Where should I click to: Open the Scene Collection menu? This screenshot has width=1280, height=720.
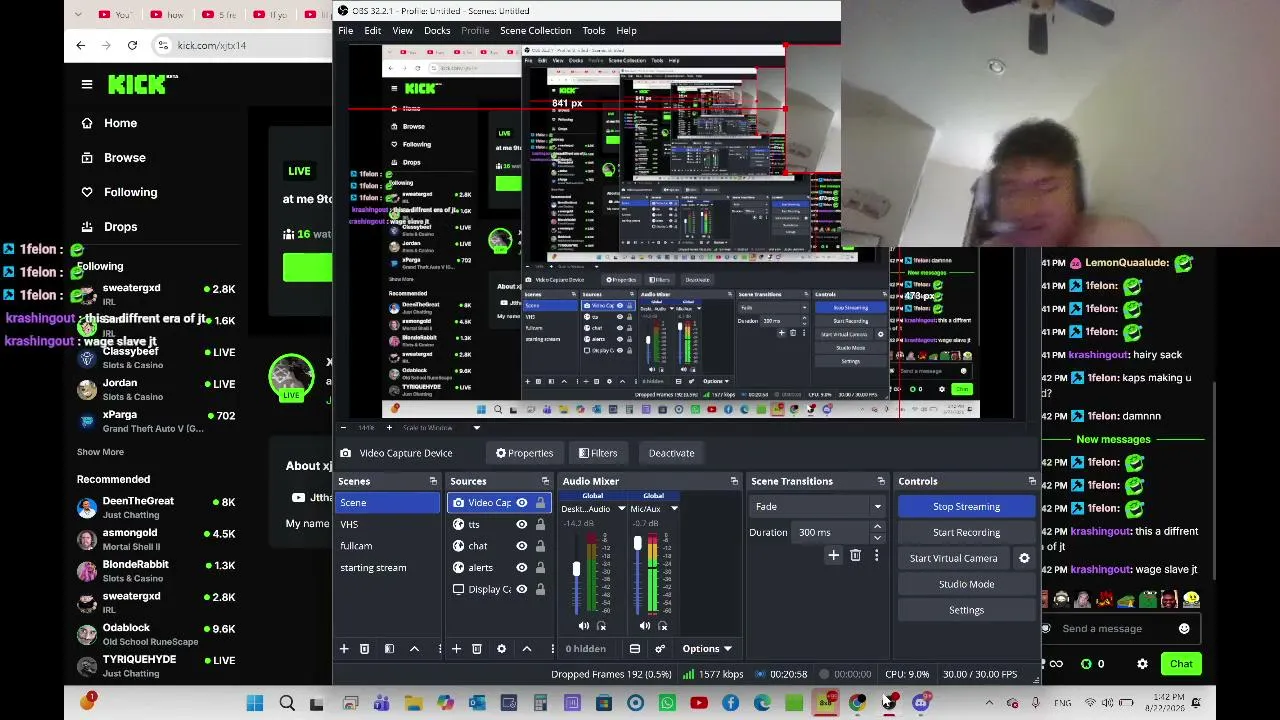tap(535, 31)
